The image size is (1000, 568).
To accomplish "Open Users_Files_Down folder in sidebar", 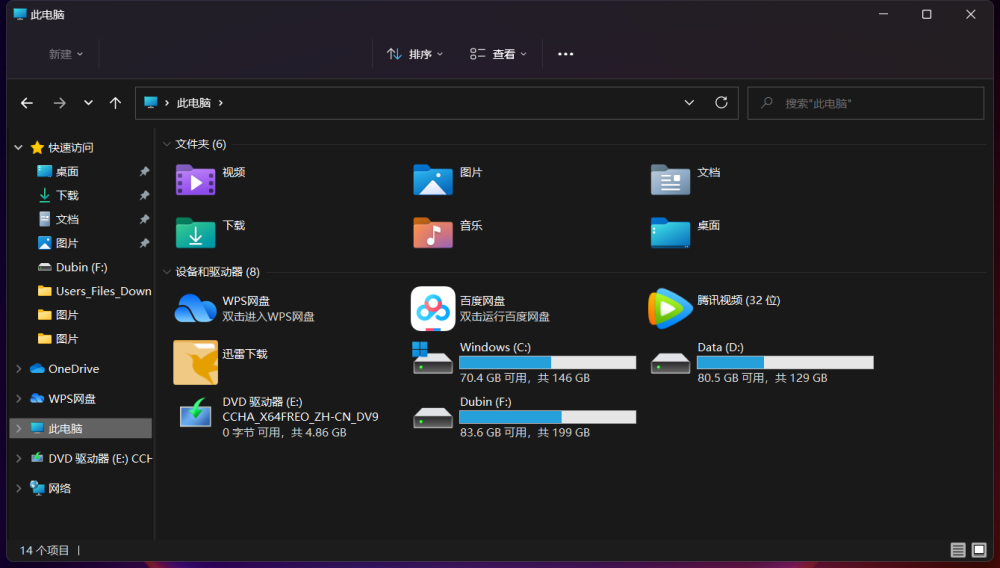I will click(x=103, y=291).
